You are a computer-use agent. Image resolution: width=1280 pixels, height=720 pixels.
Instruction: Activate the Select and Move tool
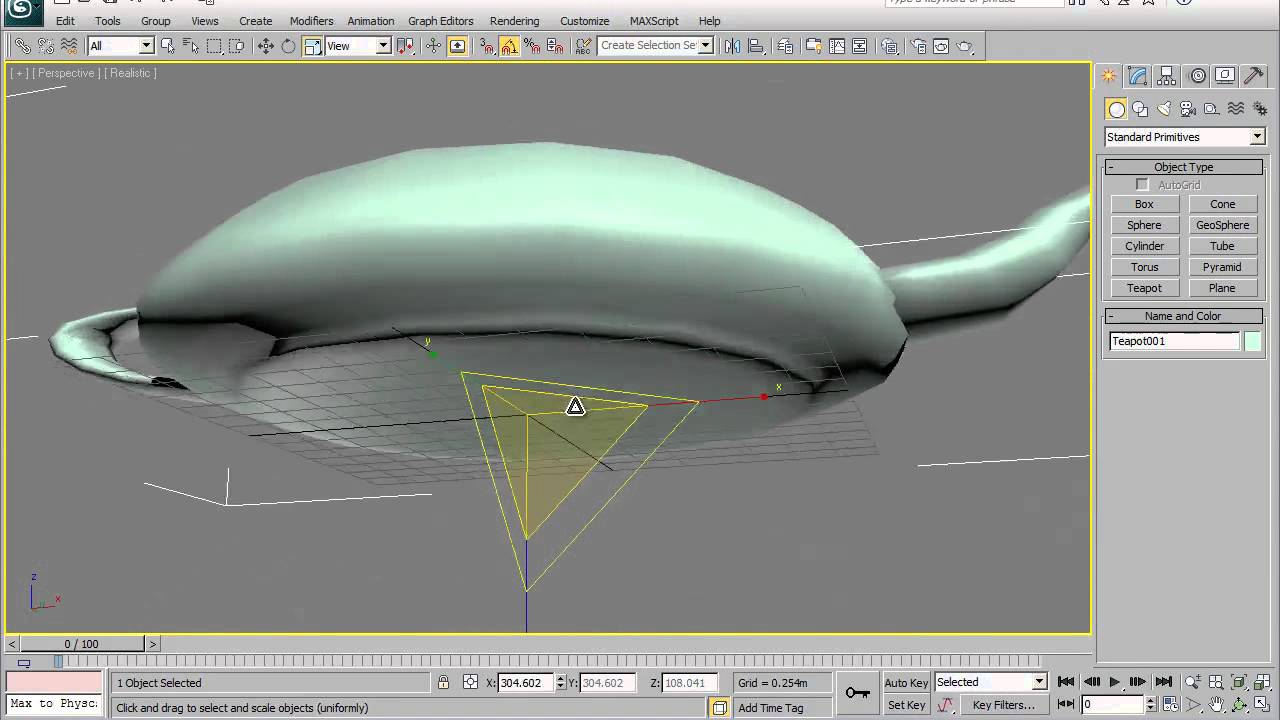click(x=265, y=46)
